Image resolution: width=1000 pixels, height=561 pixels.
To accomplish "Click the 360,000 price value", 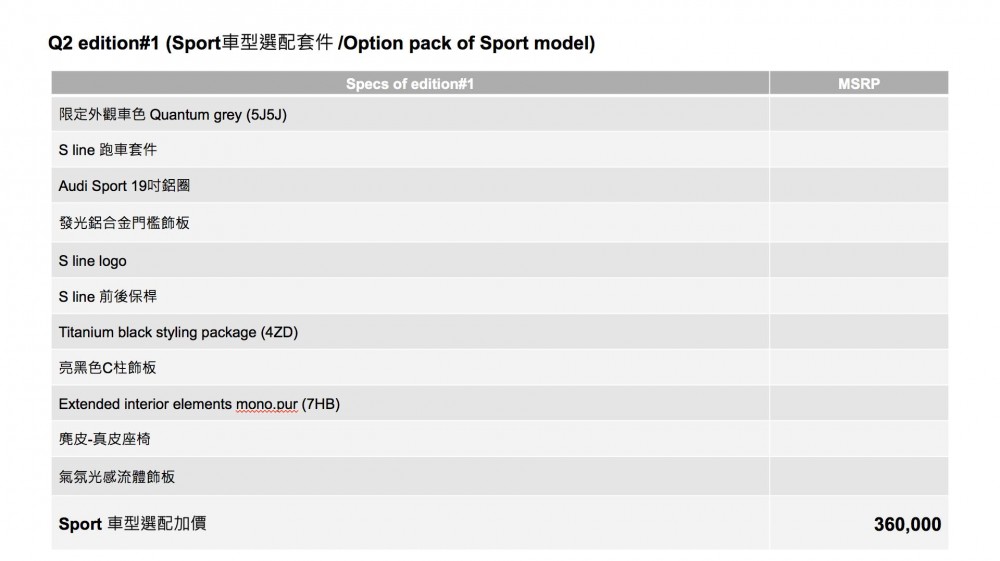I will [907, 524].
